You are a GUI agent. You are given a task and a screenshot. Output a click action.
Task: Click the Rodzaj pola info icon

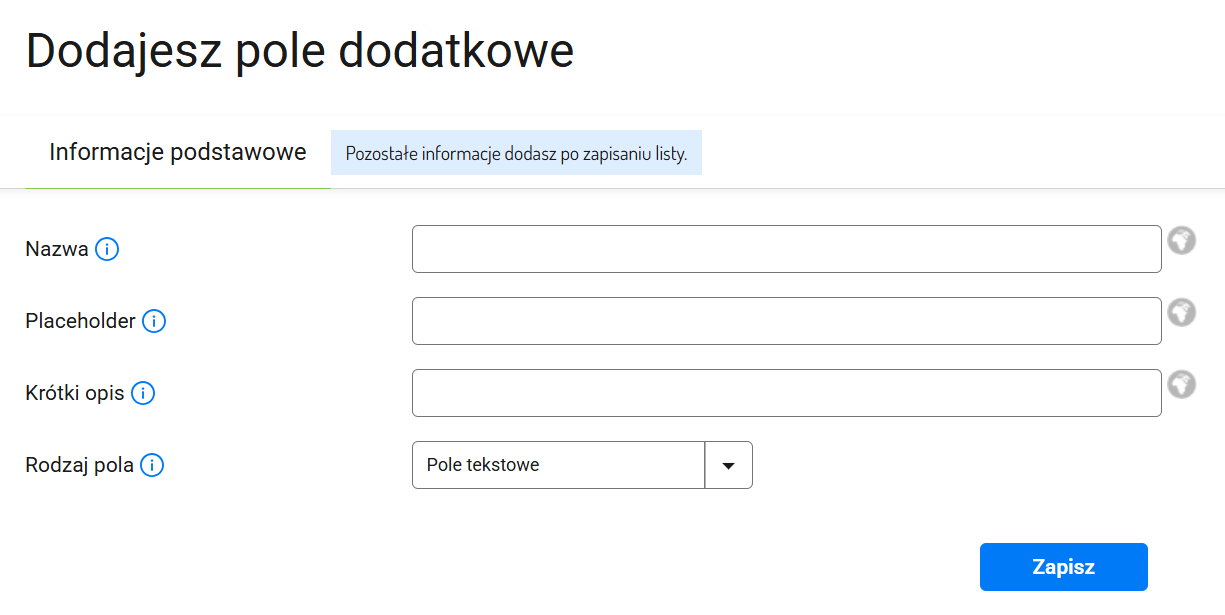click(x=152, y=465)
